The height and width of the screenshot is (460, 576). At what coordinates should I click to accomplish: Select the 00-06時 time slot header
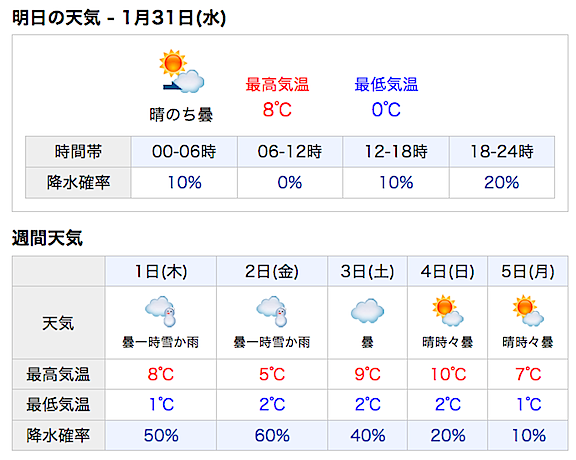184,152
